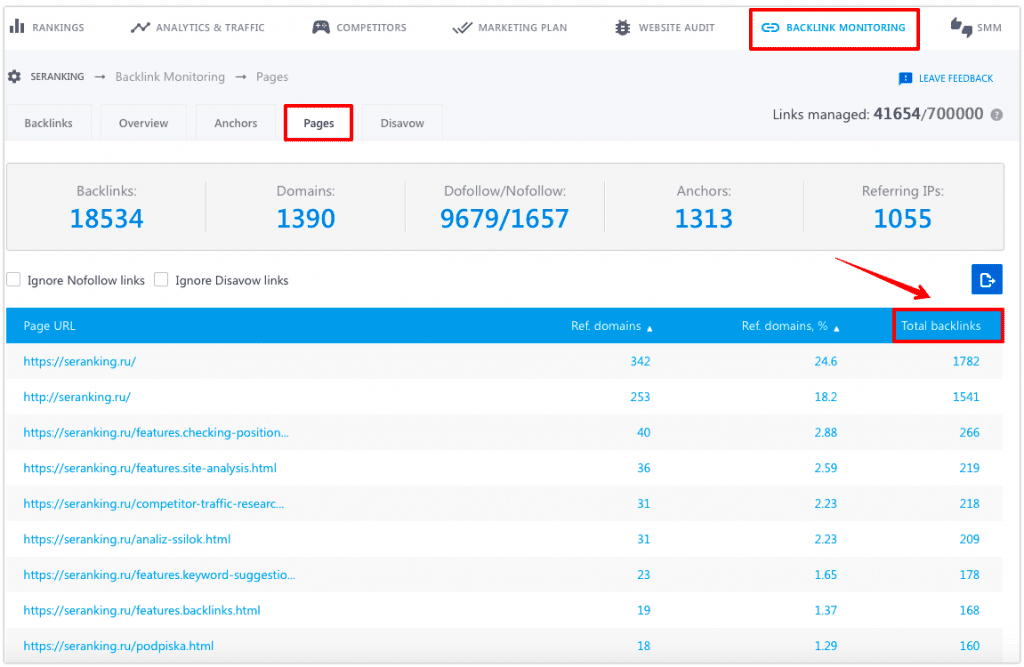Image resolution: width=1024 pixels, height=667 pixels.
Task: Open the podpiska.html page link
Action: pyautogui.click(x=118, y=645)
